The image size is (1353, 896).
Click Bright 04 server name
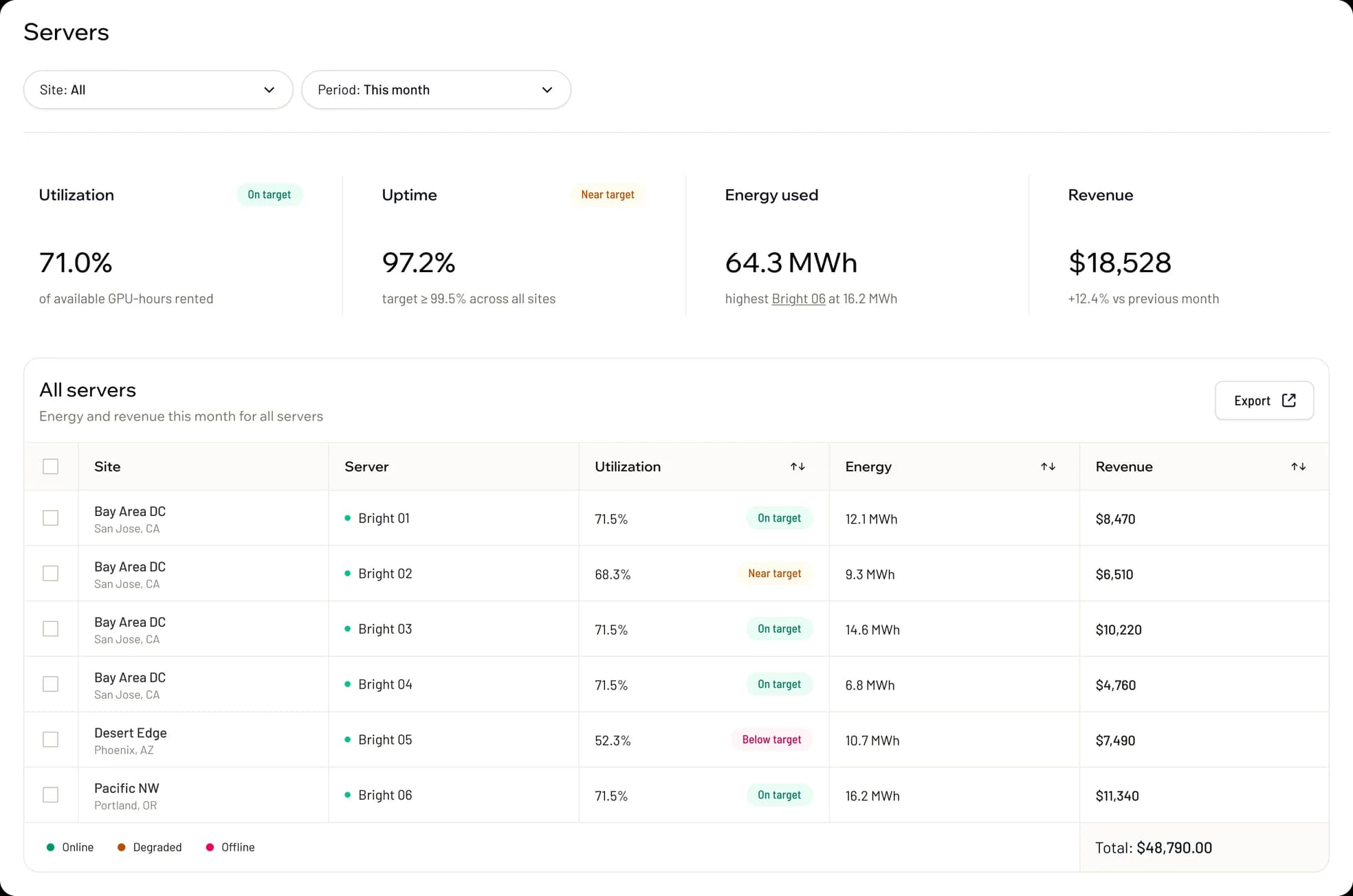coord(385,684)
